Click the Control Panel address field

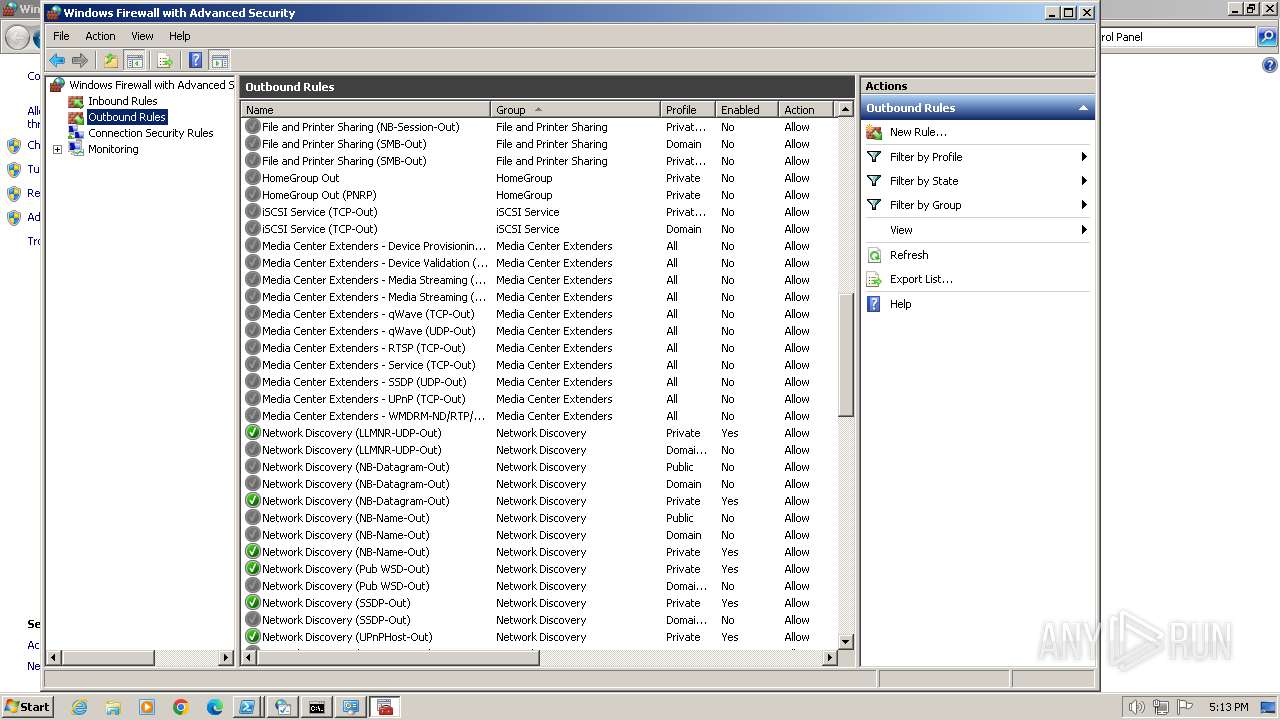[x=1176, y=37]
